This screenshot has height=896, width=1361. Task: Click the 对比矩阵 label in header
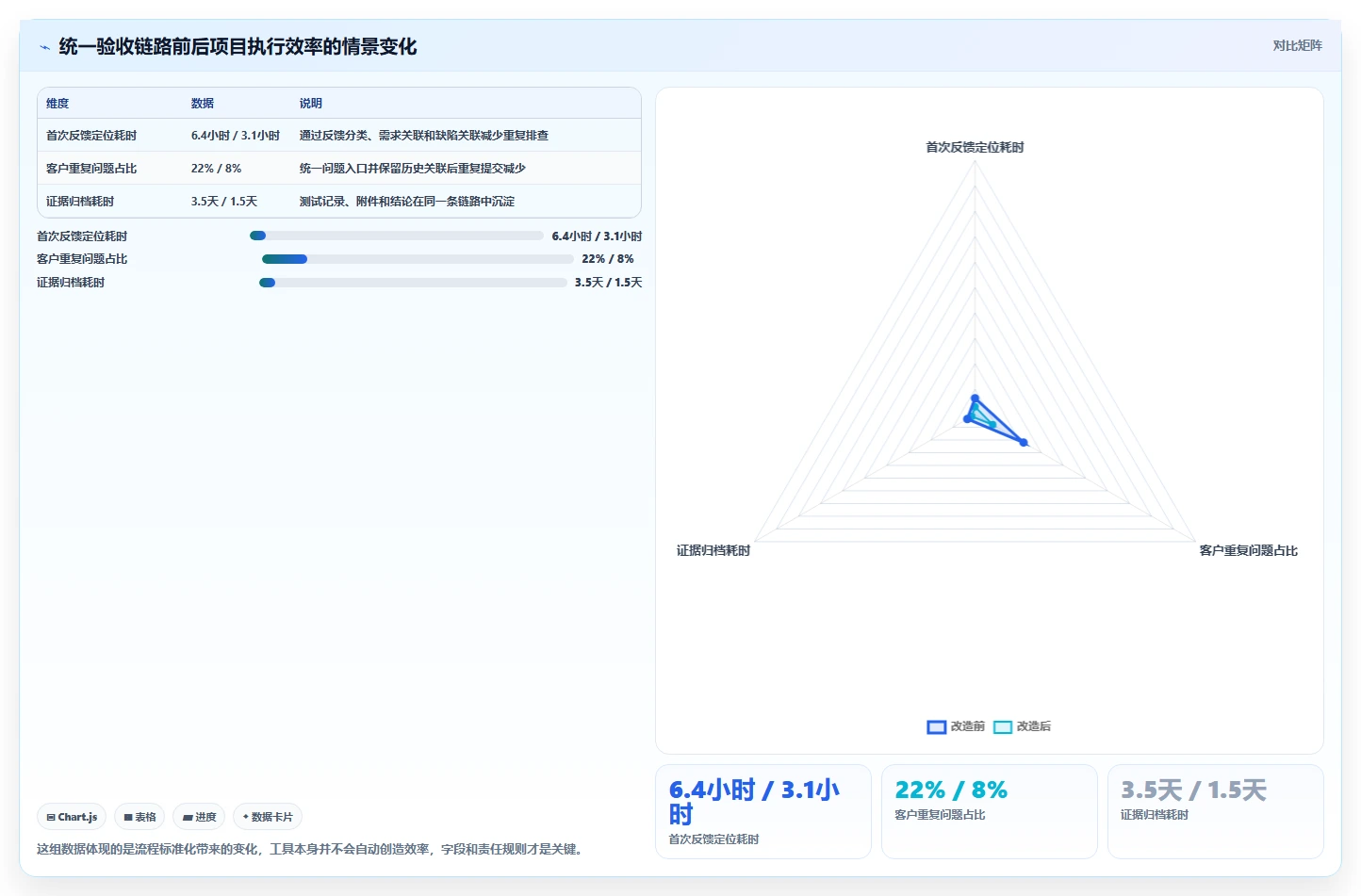click(1297, 45)
